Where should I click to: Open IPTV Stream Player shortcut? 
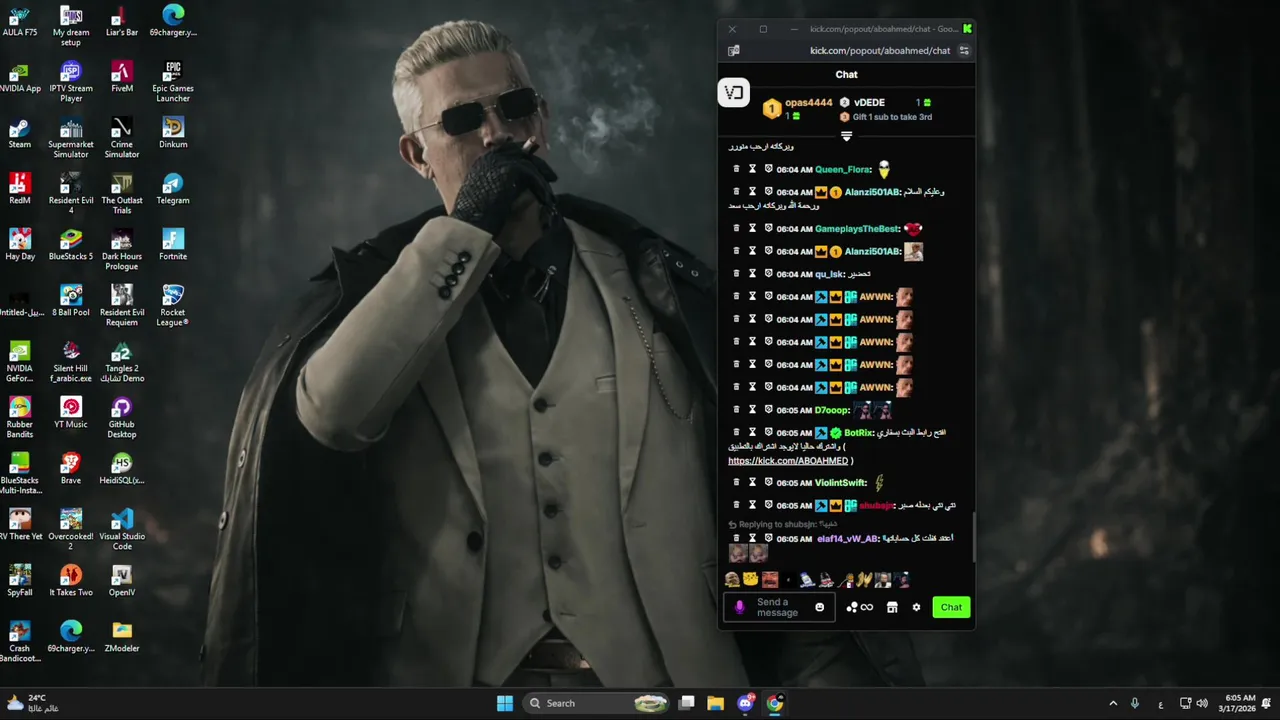71,82
